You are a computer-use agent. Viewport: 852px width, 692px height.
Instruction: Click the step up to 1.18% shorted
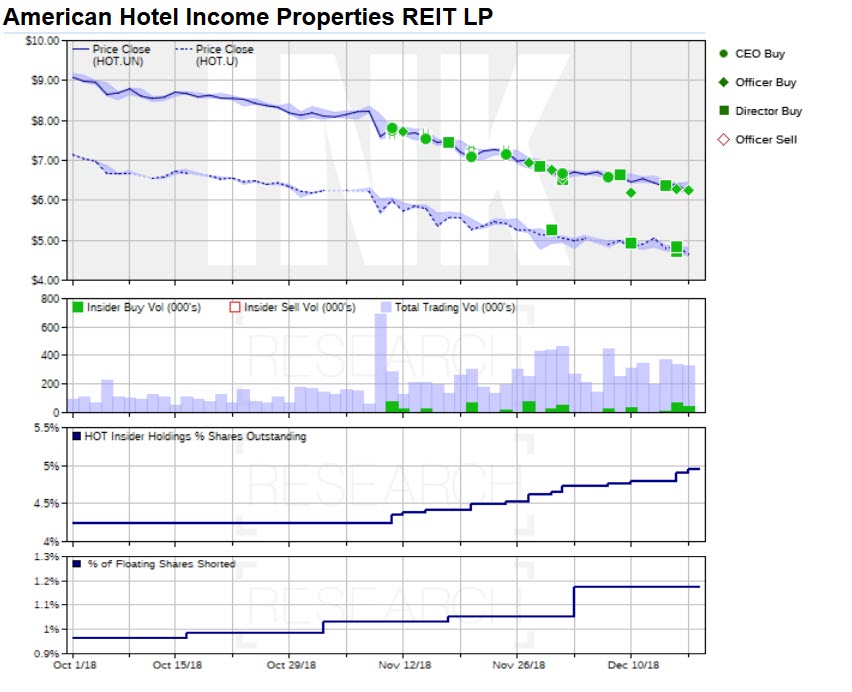coord(574,601)
